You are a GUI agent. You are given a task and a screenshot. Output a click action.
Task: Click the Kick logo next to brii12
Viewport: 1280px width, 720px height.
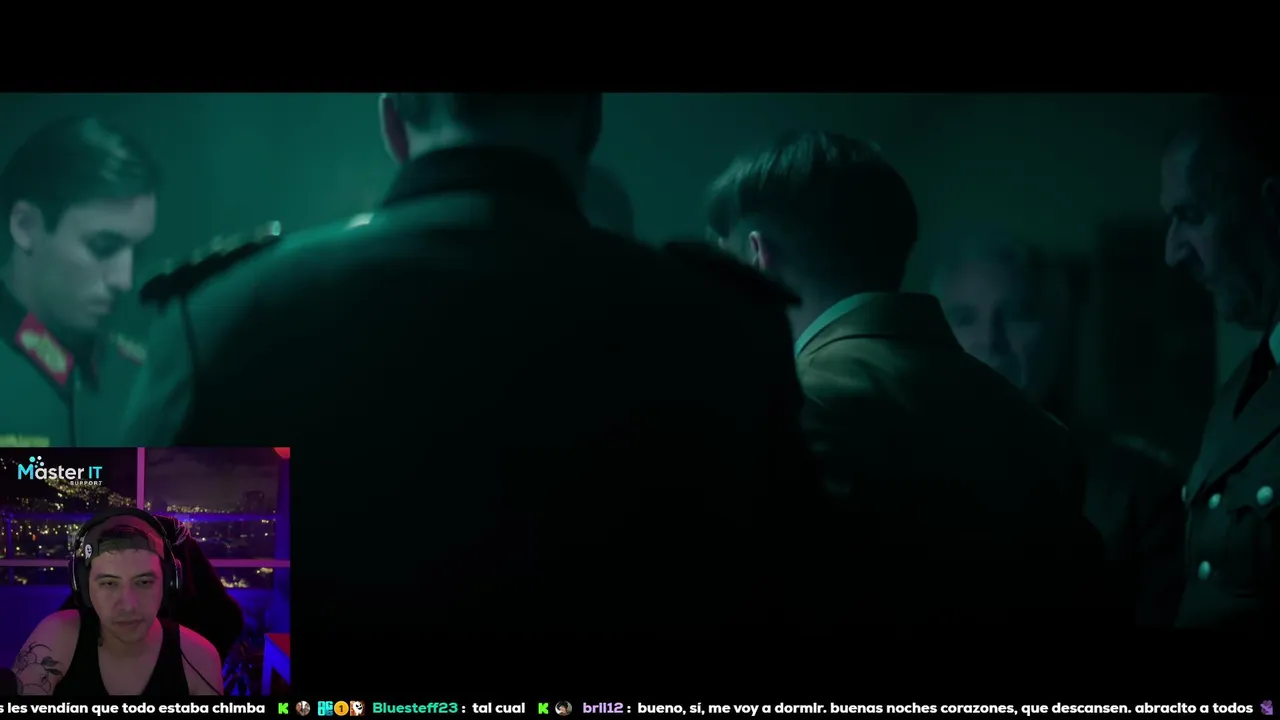click(543, 708)
